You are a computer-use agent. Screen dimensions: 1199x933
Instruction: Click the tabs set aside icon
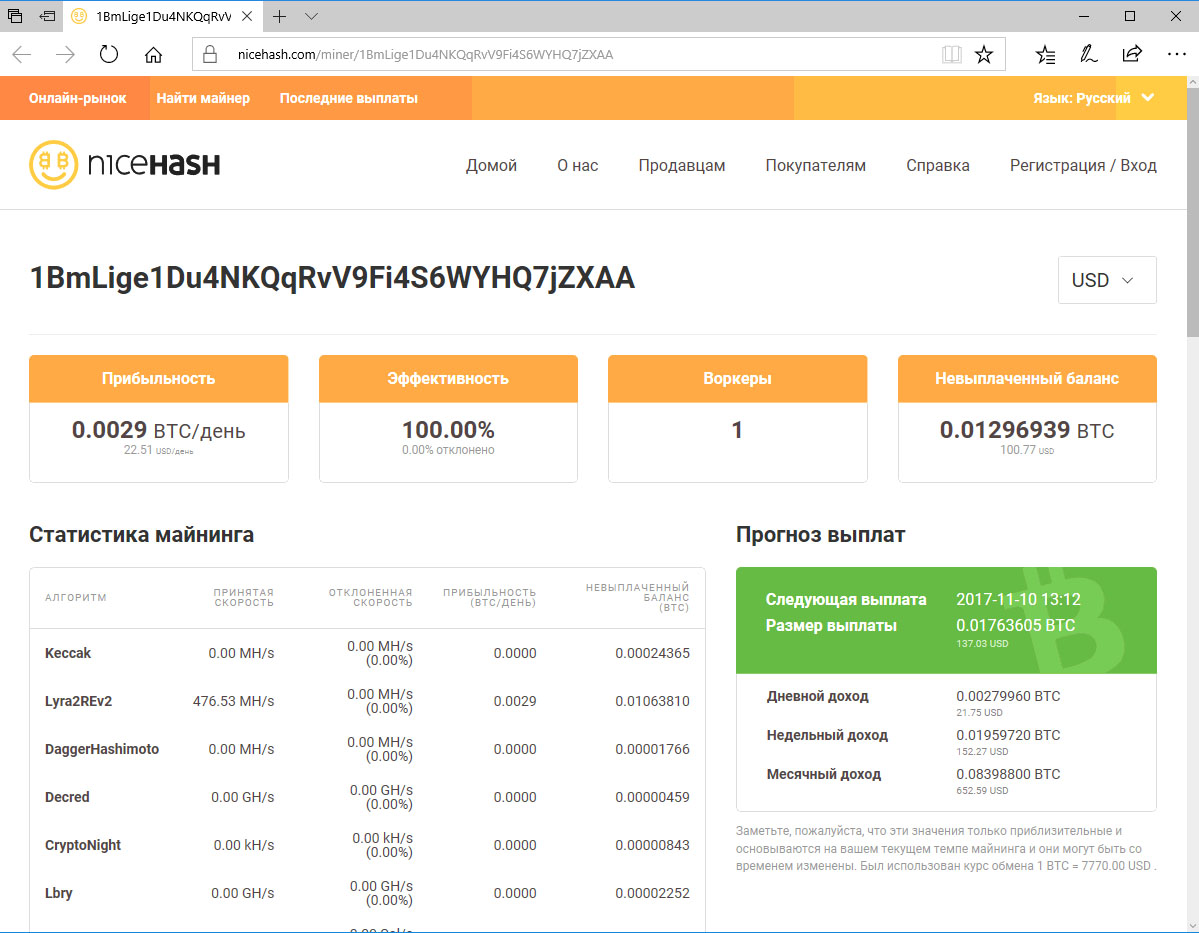[15, 16]
